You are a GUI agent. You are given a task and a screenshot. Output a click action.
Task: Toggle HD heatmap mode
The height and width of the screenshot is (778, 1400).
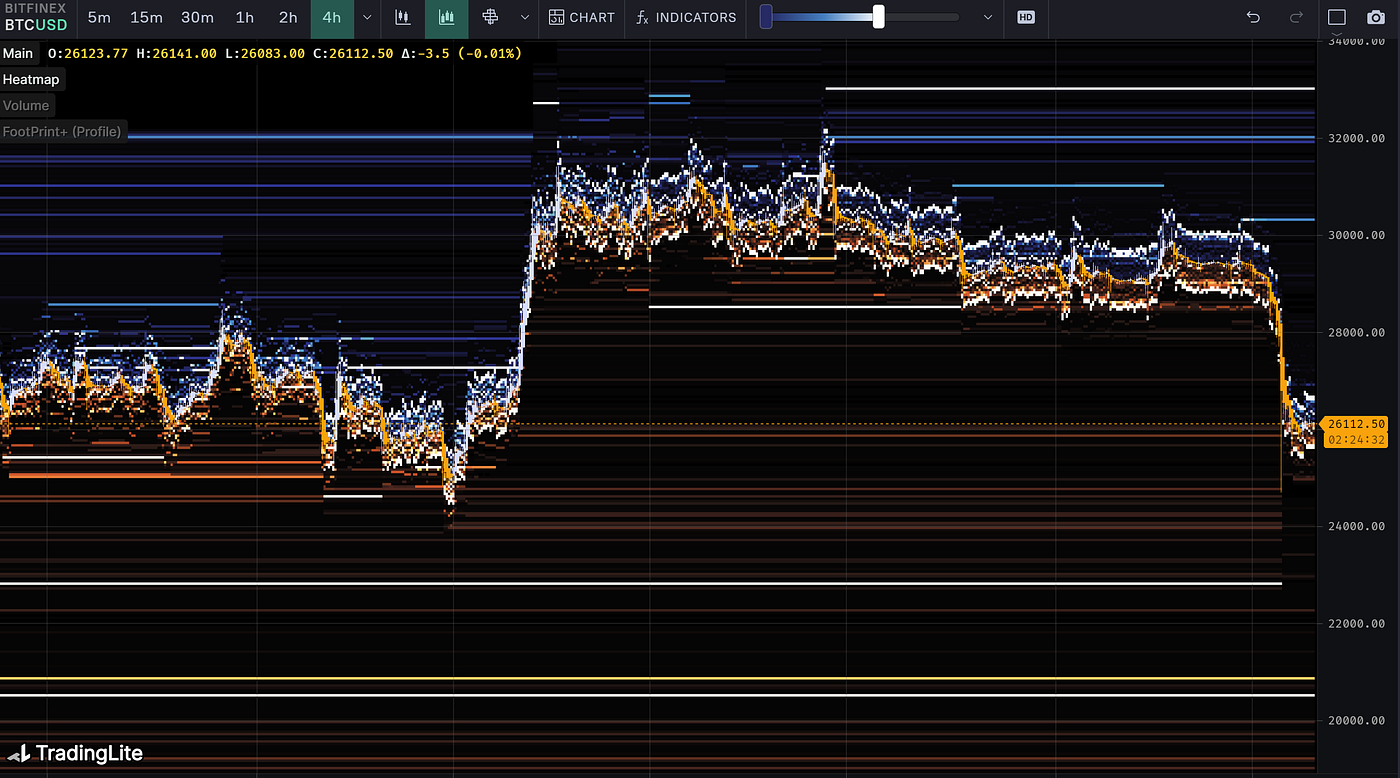tap(1025, 17)
